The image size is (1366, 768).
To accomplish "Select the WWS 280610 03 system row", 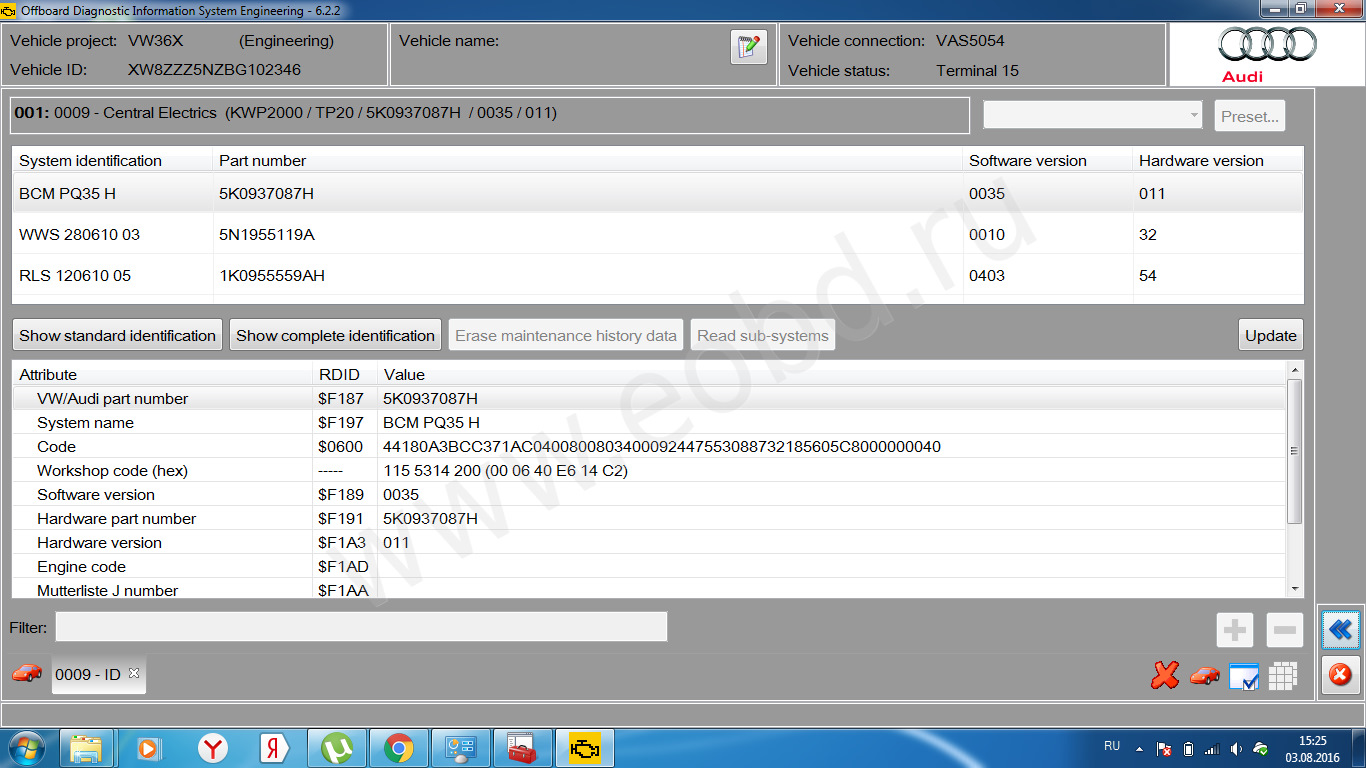I will [658, 234].
